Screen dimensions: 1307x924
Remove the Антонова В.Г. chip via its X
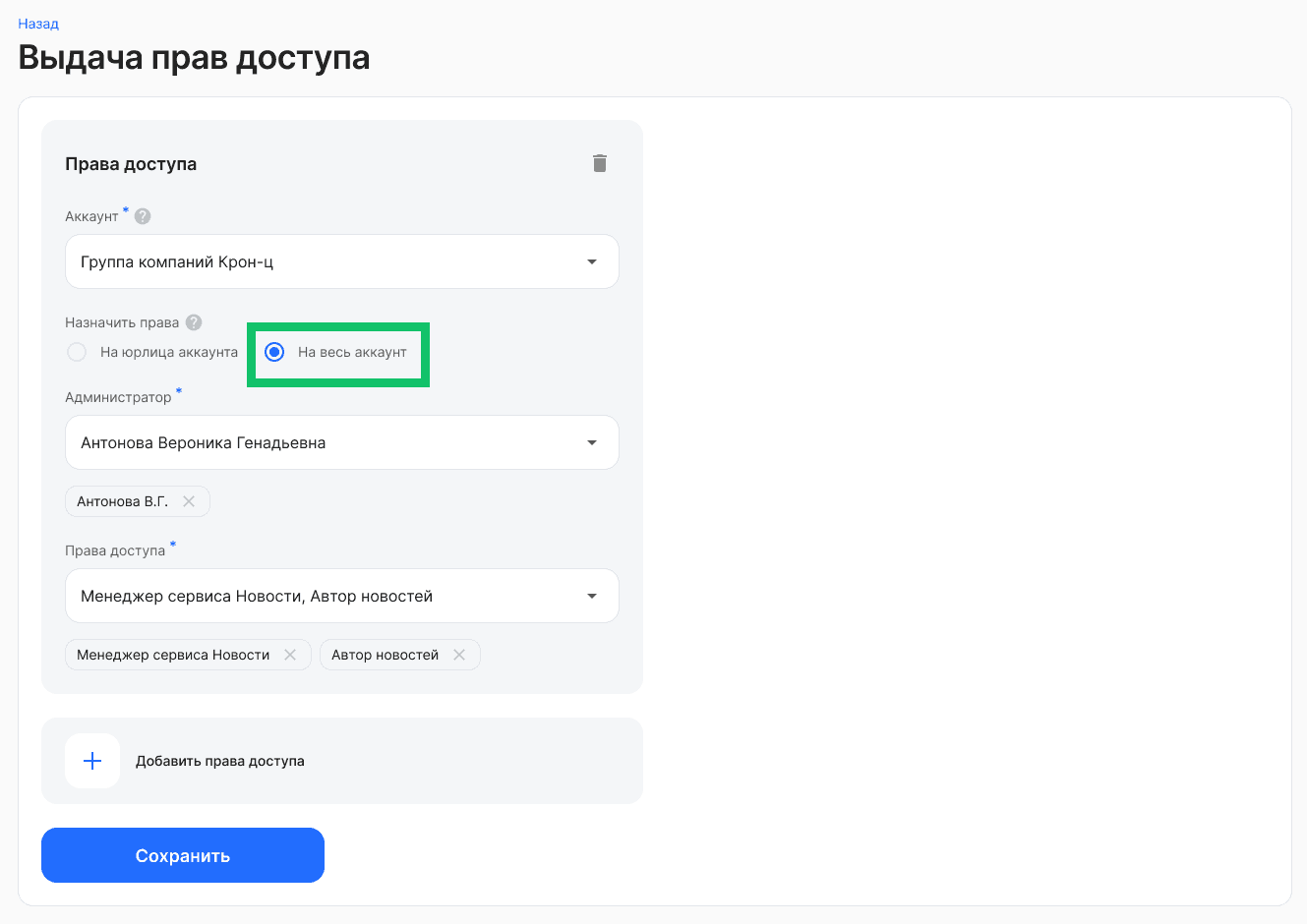point(189,501)
